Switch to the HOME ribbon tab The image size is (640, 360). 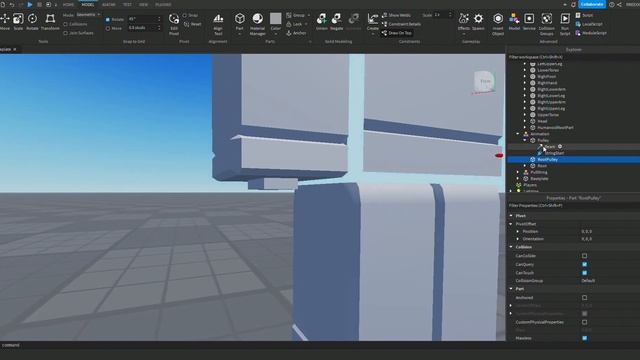(68, 4)
